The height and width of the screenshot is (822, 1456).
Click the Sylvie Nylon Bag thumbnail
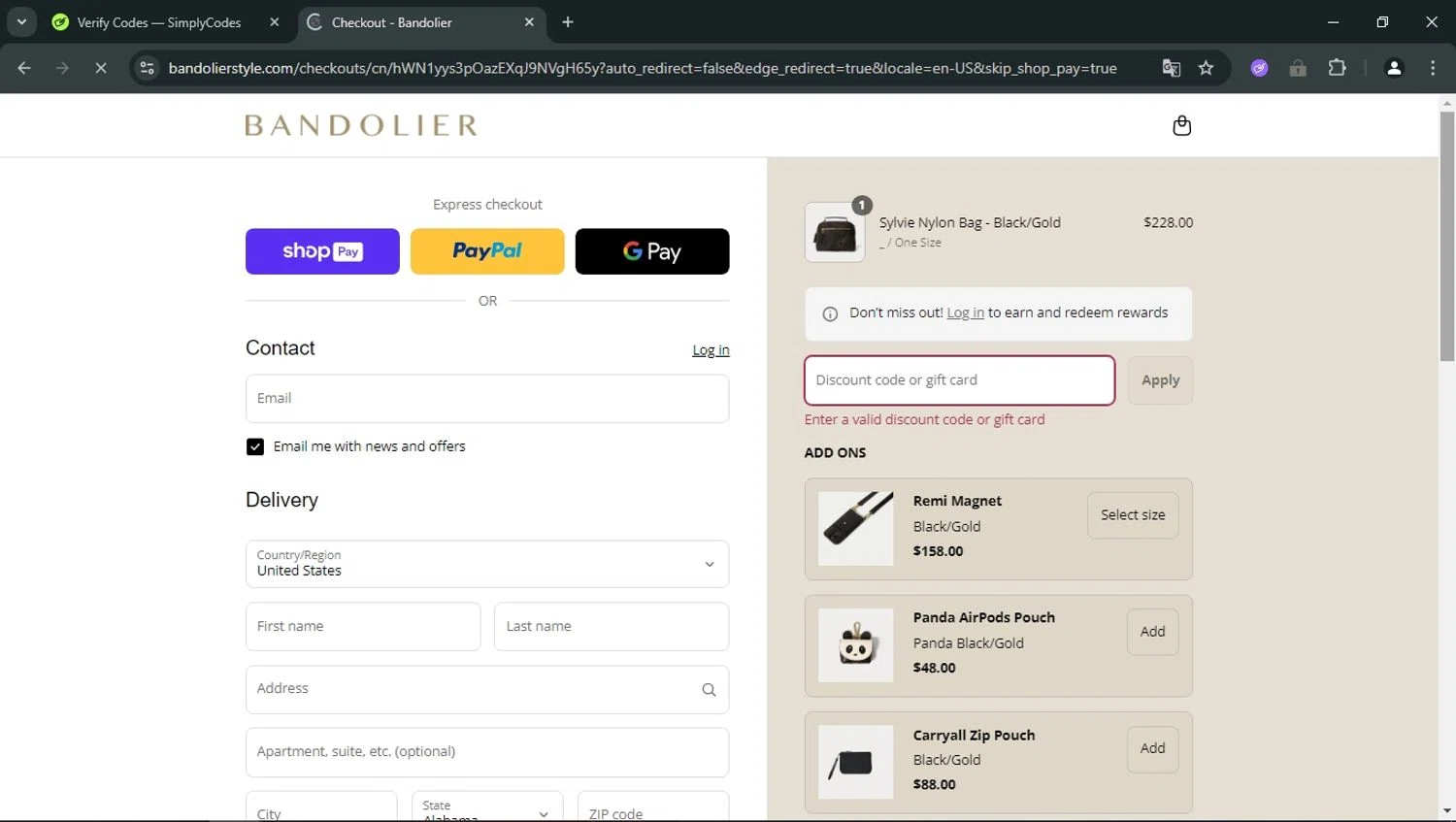point(835,233)
